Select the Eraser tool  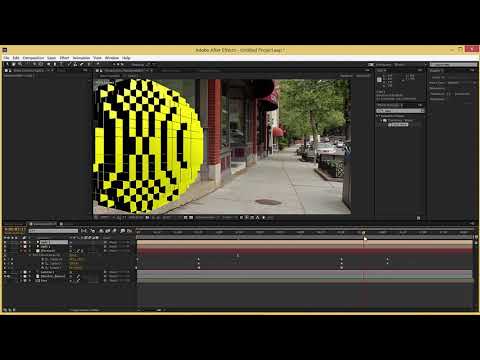[x=82, y=64]
